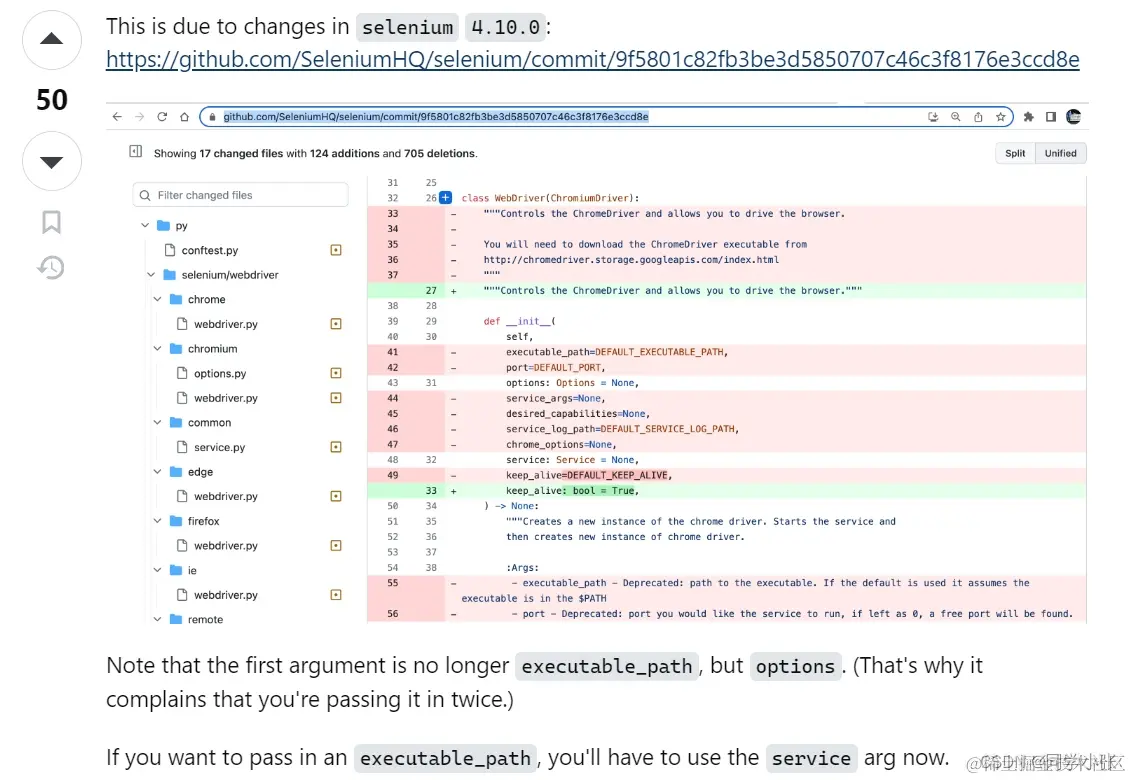Open the answer's activity history icon
This screenshot has height=780, width=1132.
(51, 267)
